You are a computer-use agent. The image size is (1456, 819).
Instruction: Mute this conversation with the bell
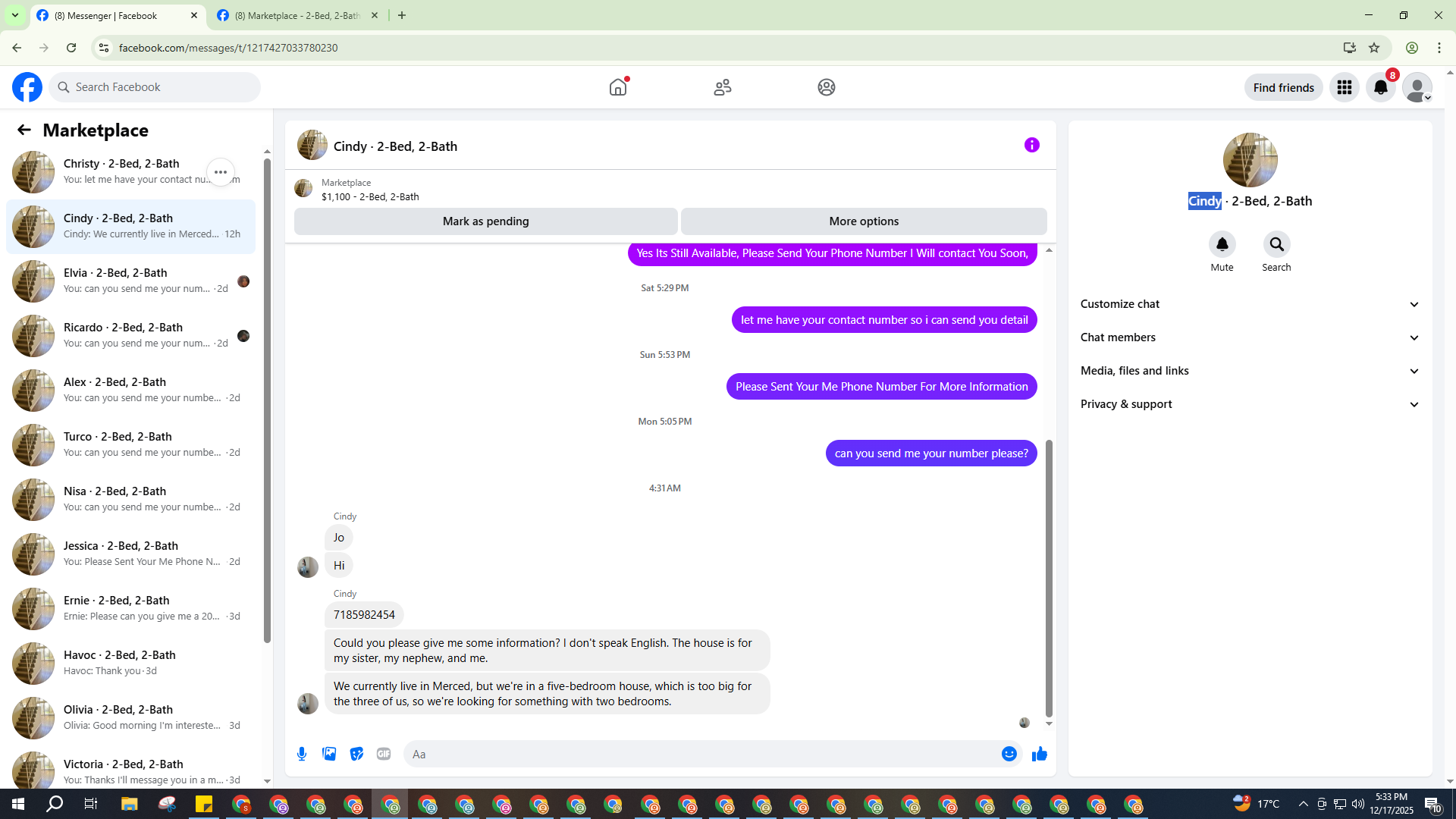click(1222, 244)
